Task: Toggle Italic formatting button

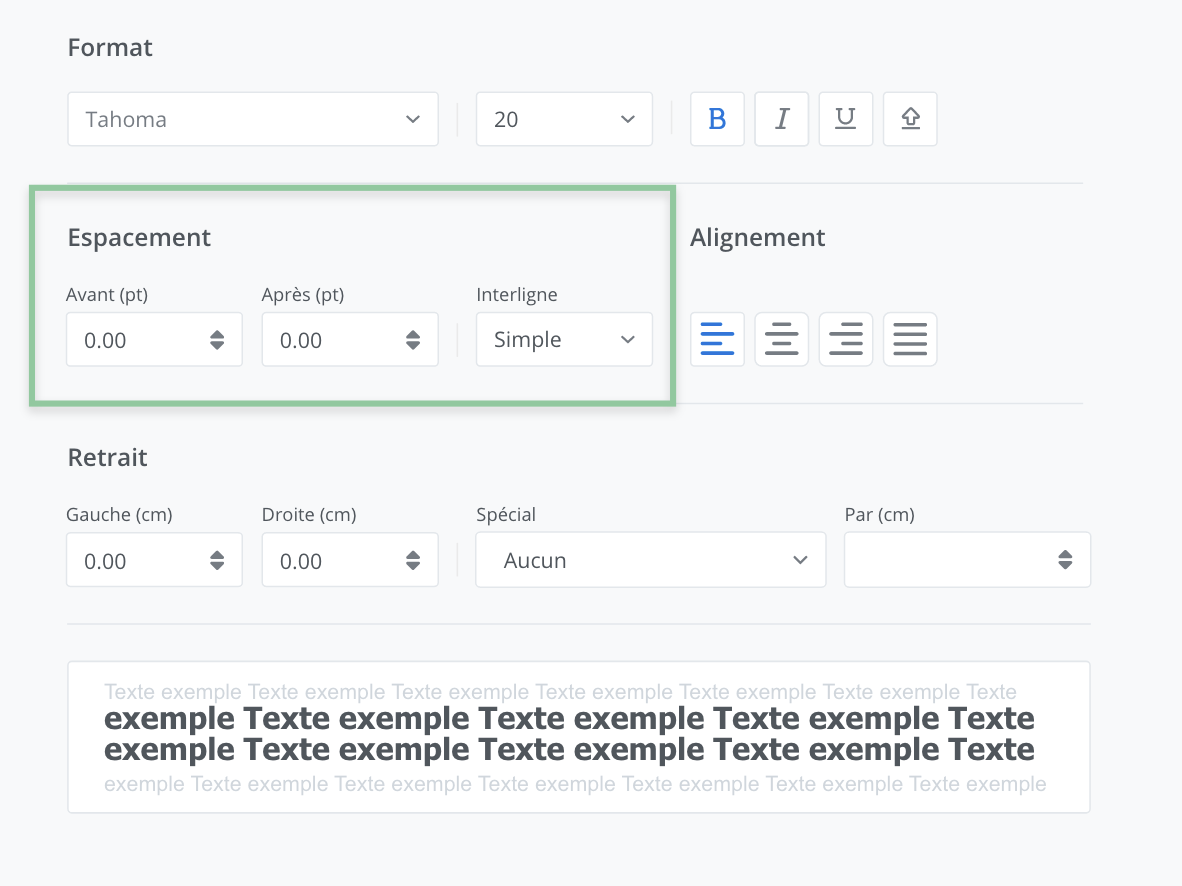Action: (781, 119)
